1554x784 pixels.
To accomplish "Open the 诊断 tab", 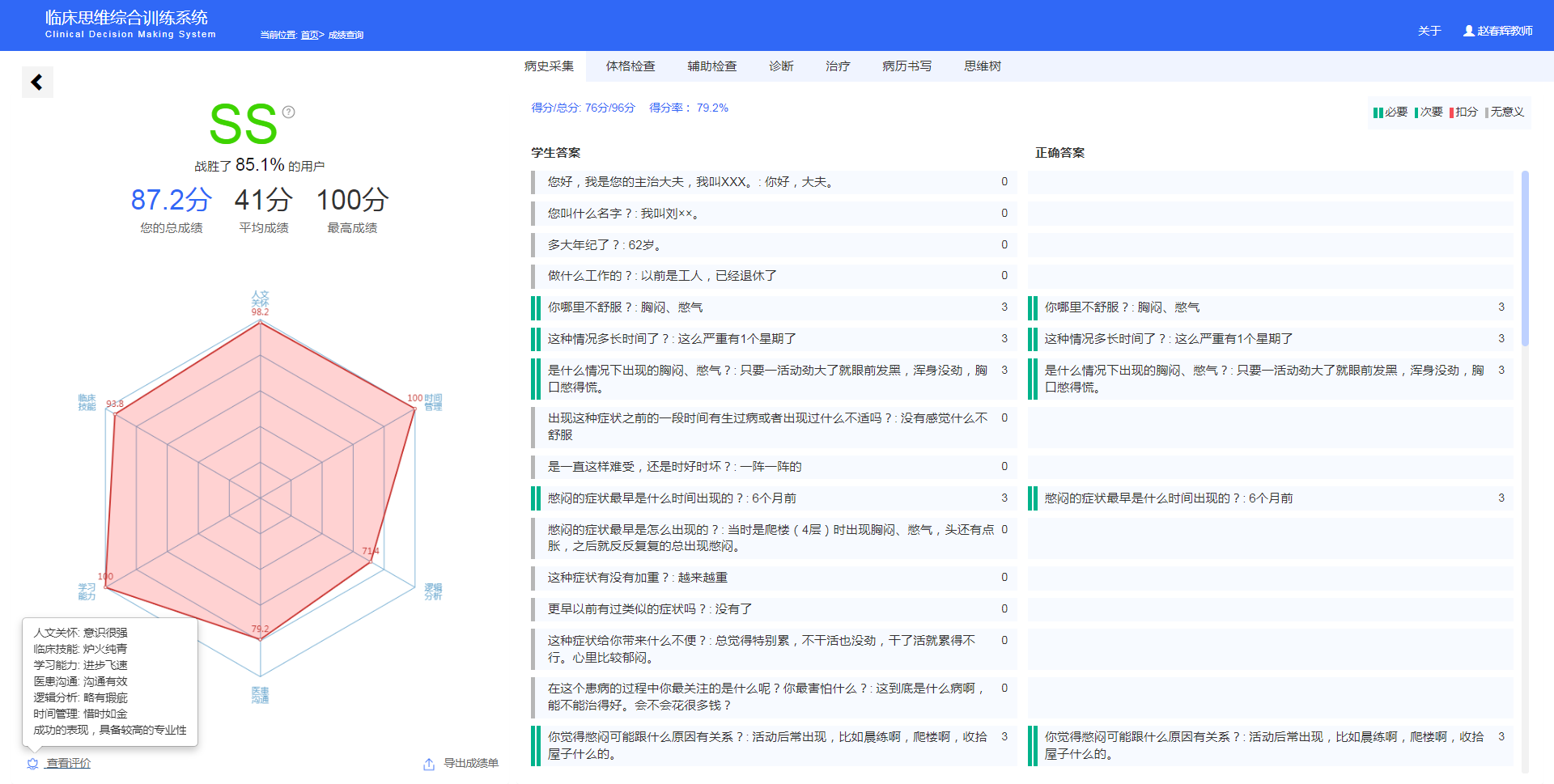I will (781, 66).
